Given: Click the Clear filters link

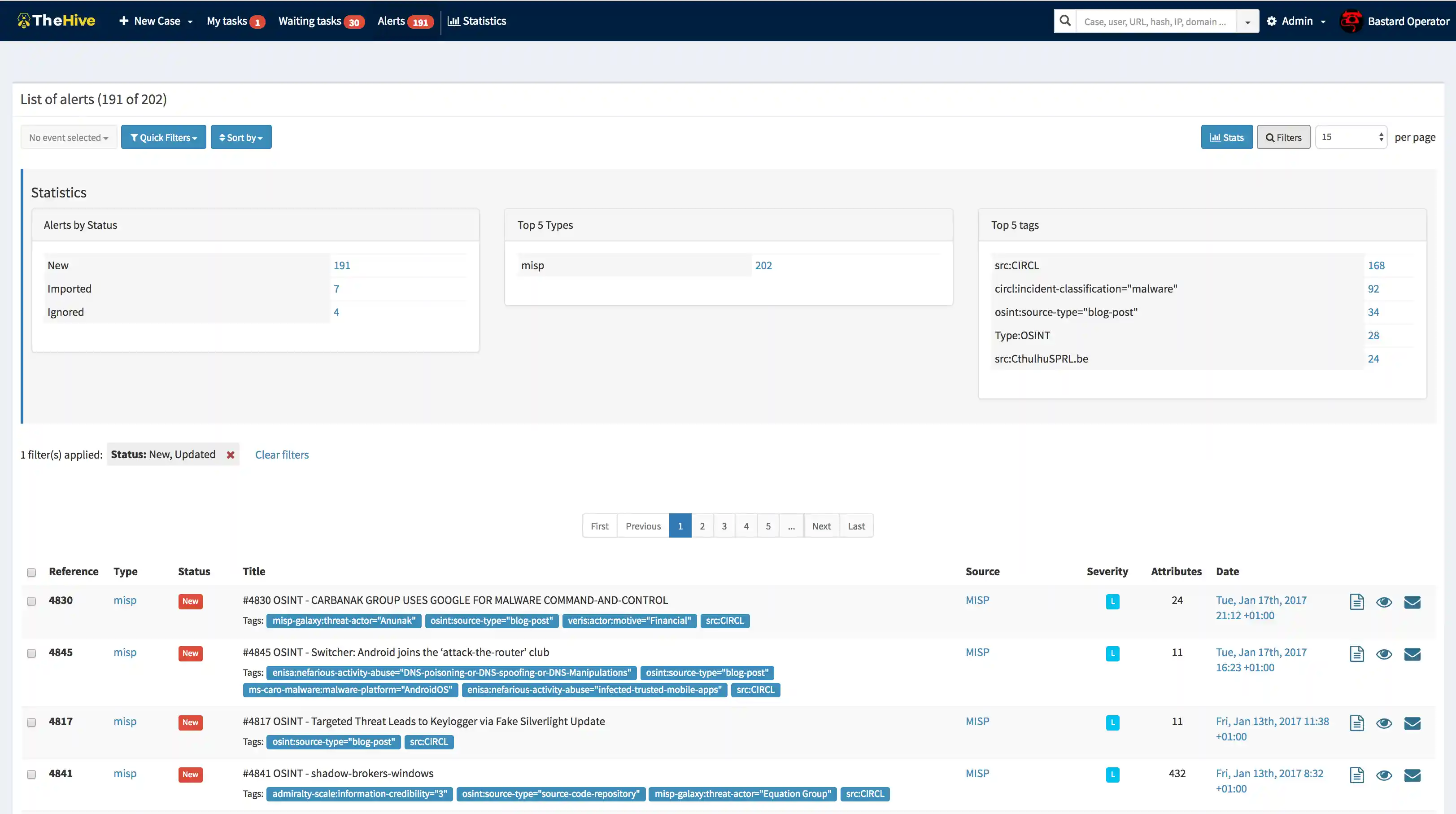Looking at the screenshot, I should coord(282,455).
